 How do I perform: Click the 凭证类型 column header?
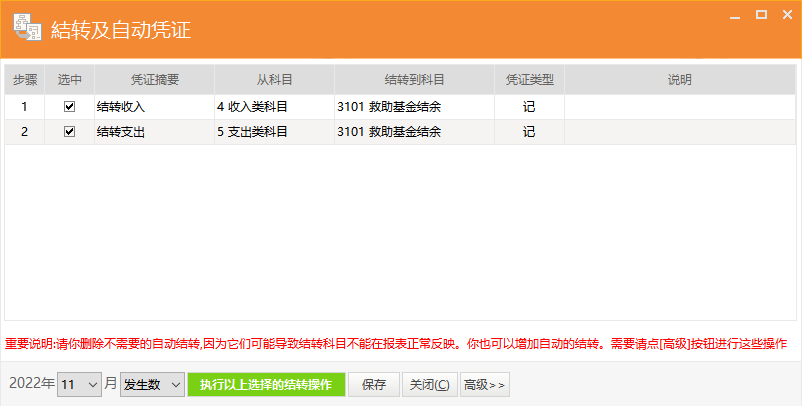529,80
